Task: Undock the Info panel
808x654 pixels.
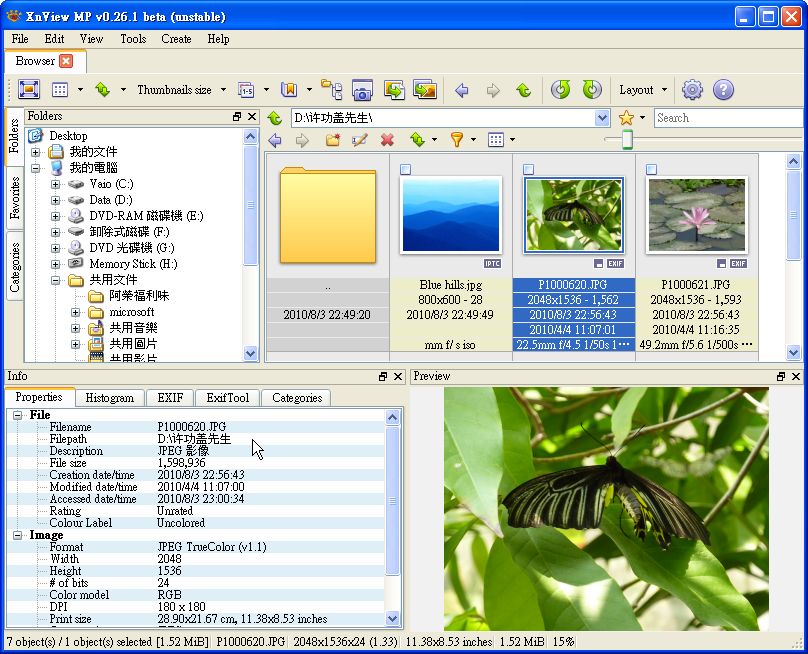Action: [383, 376]
